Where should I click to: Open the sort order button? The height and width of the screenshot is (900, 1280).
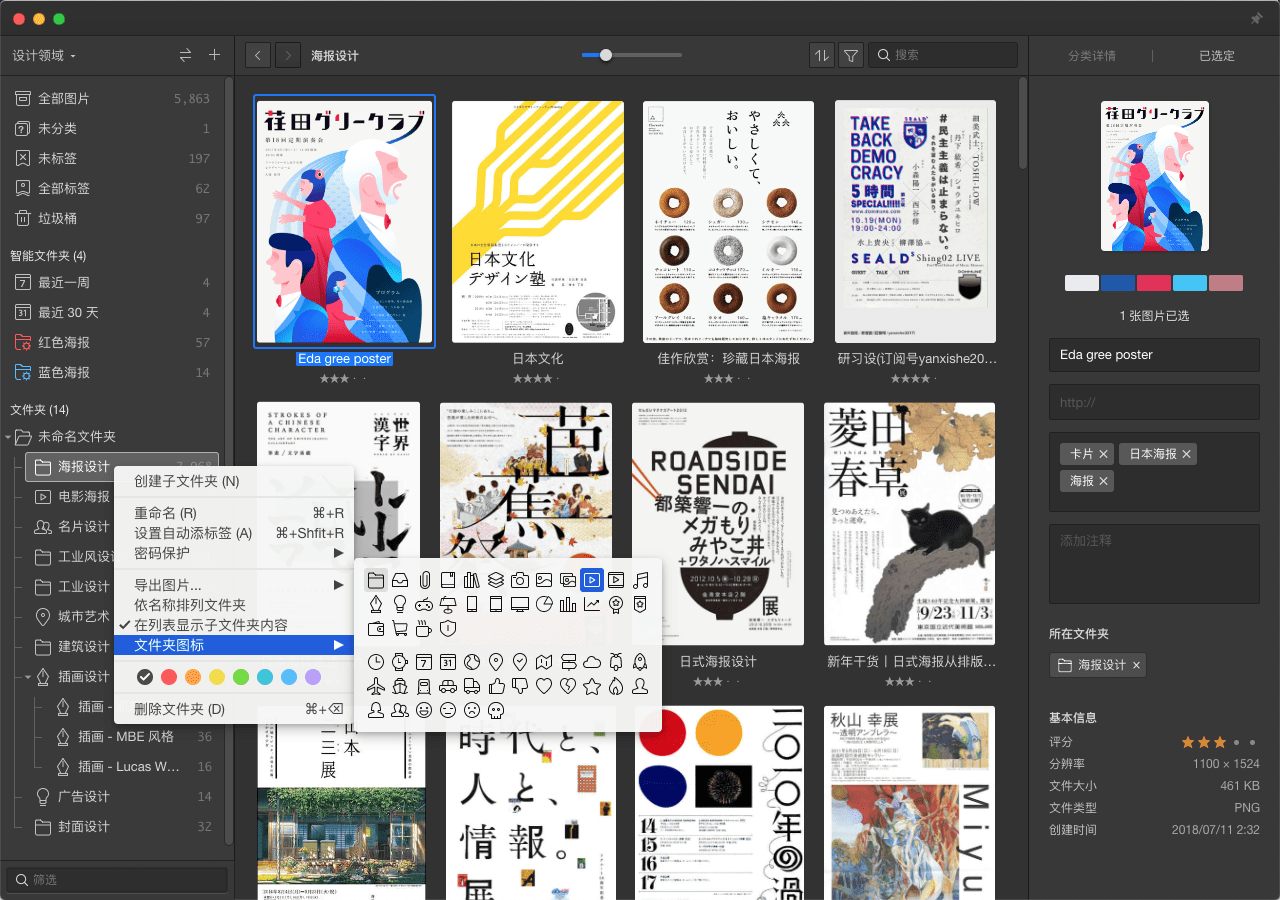coord(821,55)
